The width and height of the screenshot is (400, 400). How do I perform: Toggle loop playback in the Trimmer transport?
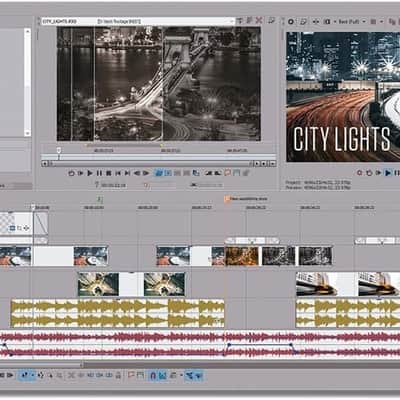coord(71,173)
